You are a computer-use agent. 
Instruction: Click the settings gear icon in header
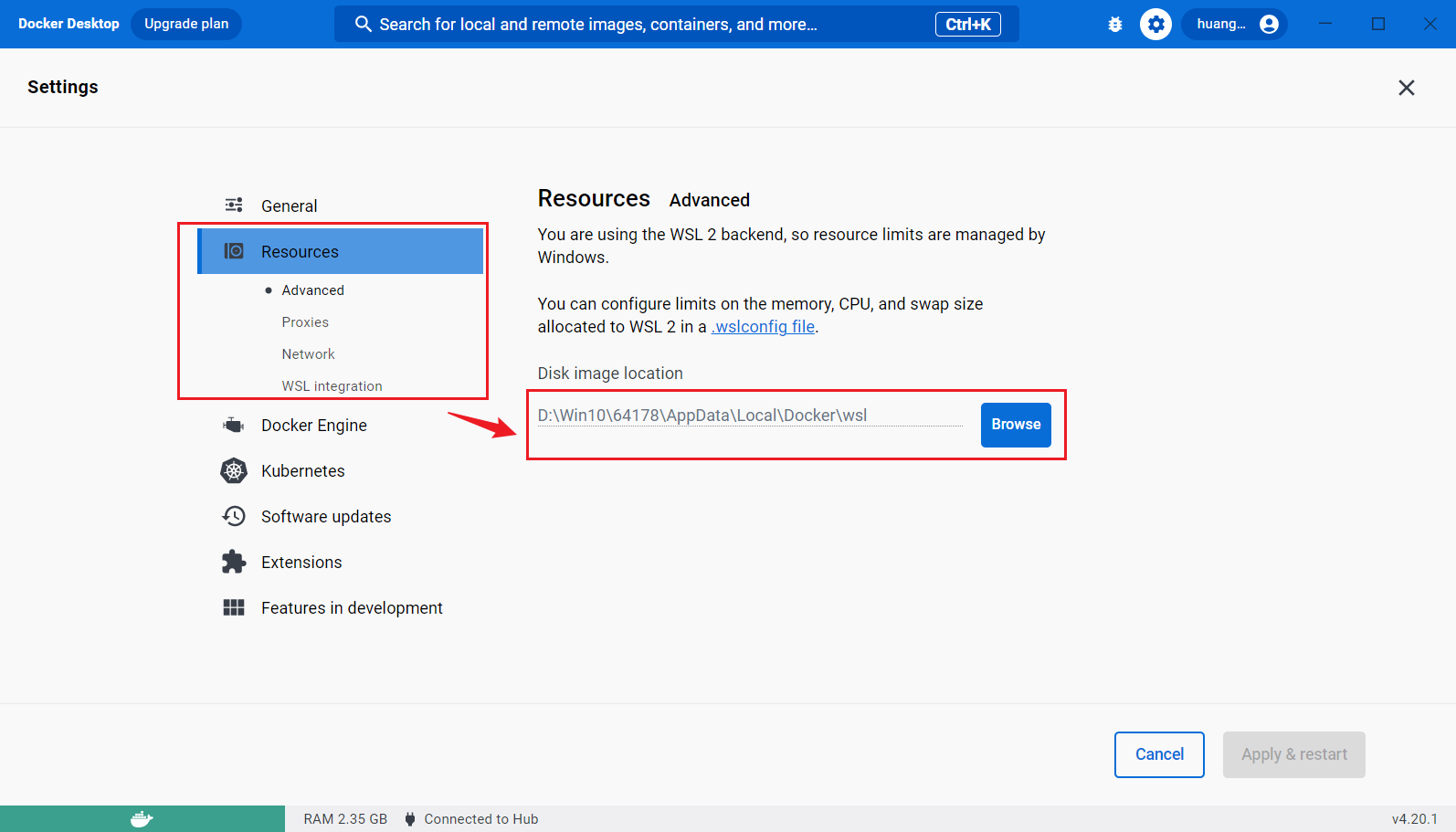click(1155, 25)
